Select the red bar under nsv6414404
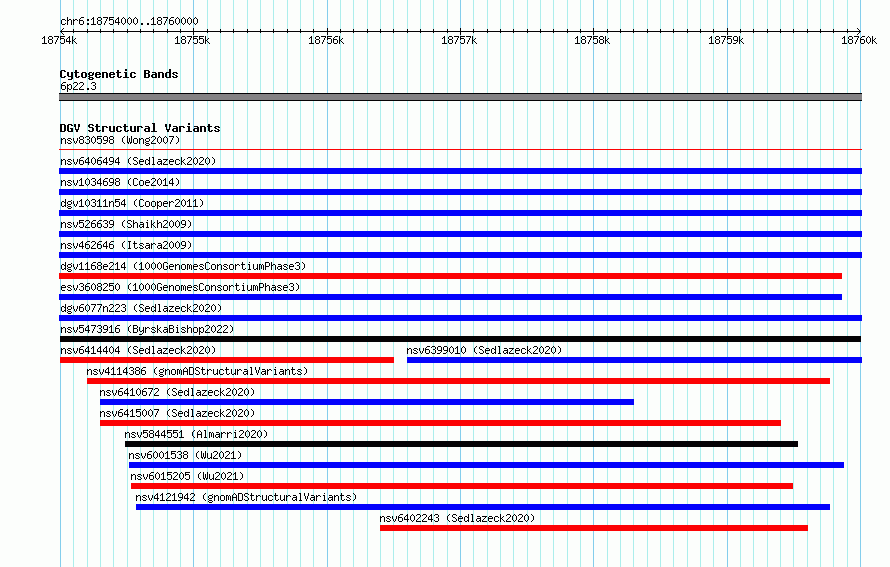The image size is (890, 567). (226, 360)
